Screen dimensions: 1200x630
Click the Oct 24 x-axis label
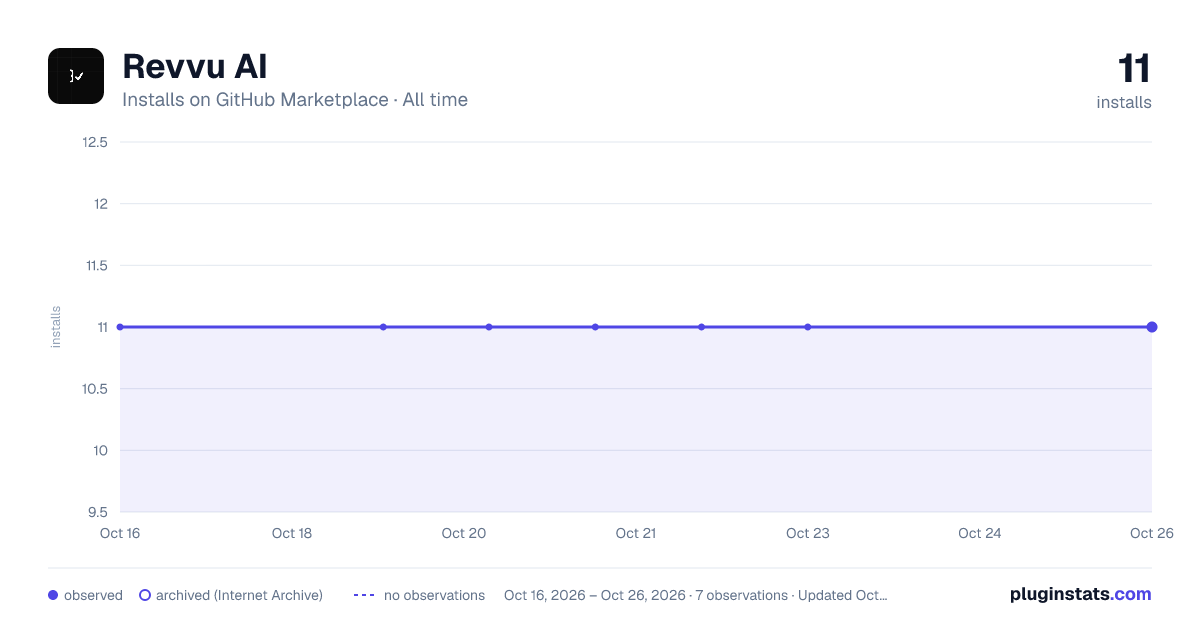click(980, 533)
